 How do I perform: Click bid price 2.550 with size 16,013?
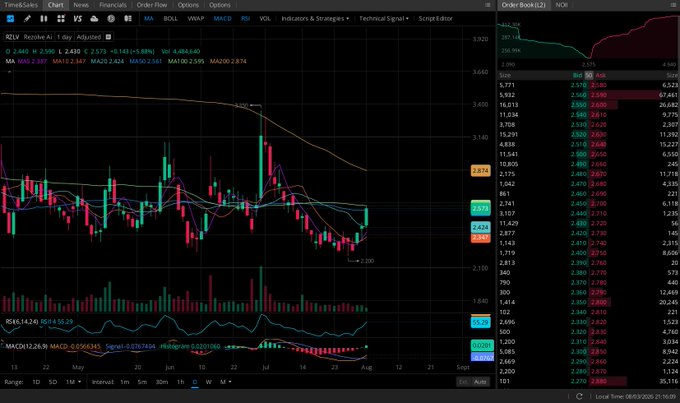[579, 105]
